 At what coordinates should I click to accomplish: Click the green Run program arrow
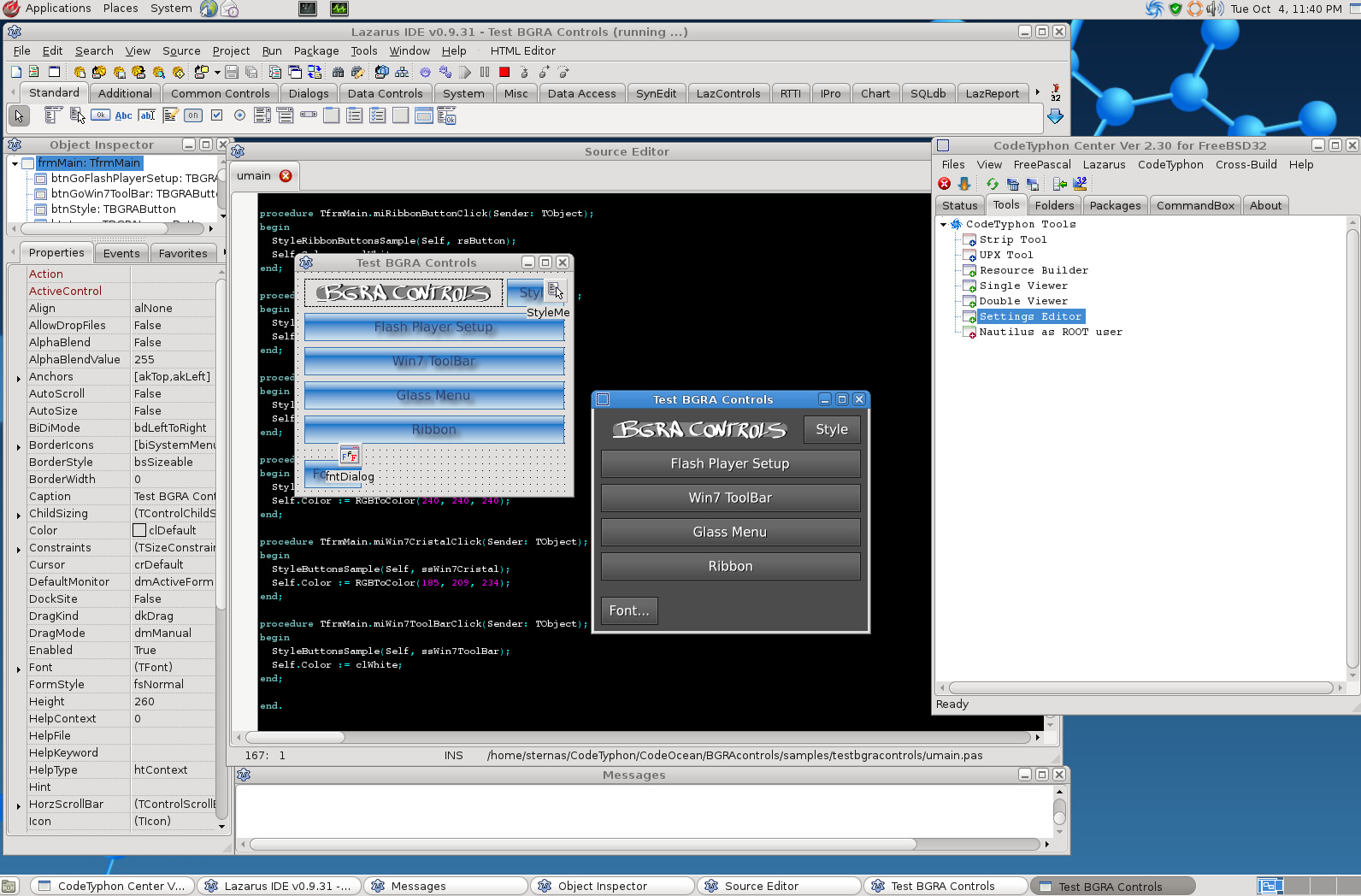465,73
